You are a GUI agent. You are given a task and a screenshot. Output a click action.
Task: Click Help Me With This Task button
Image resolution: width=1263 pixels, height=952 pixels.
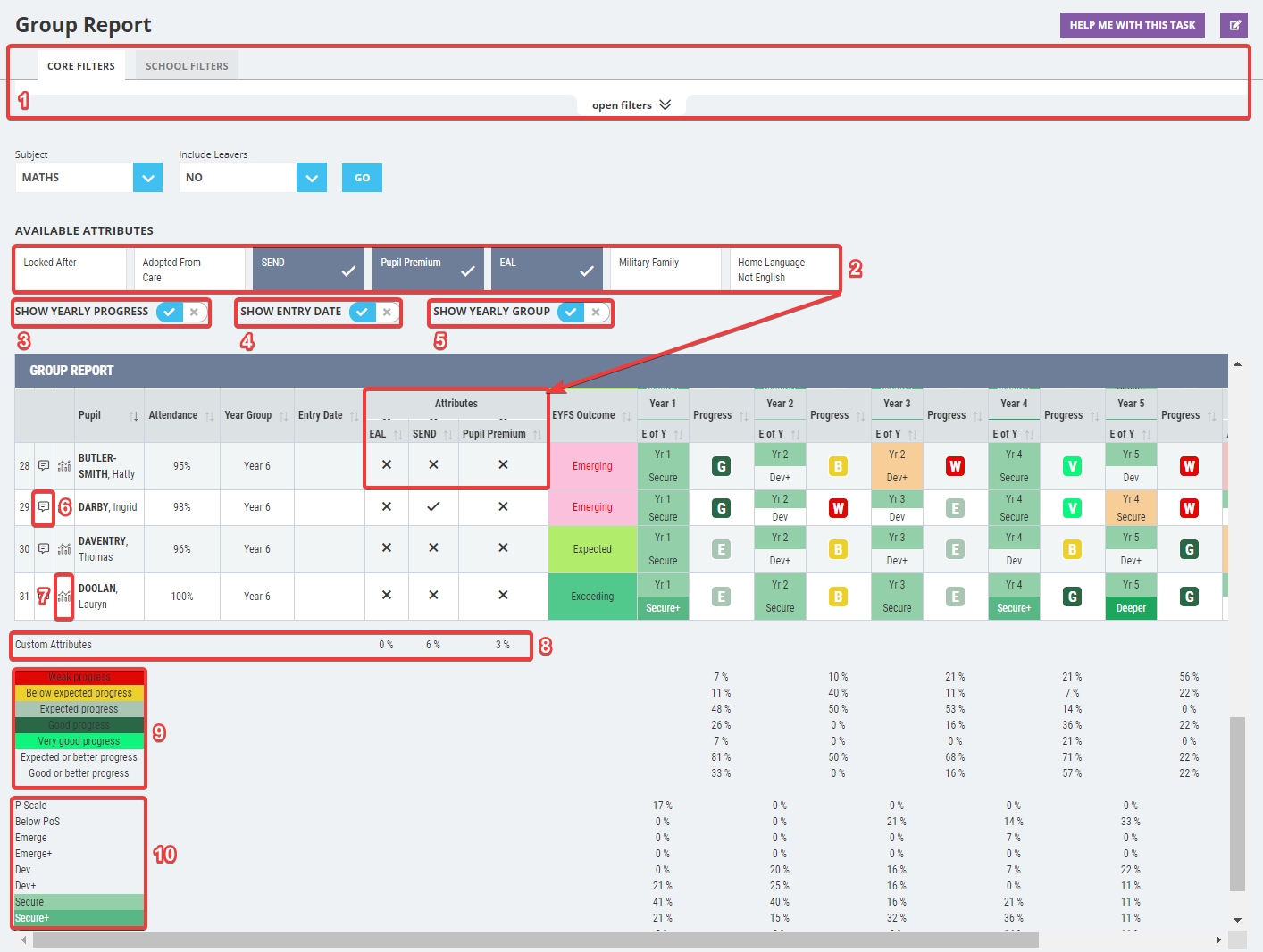1133,25
